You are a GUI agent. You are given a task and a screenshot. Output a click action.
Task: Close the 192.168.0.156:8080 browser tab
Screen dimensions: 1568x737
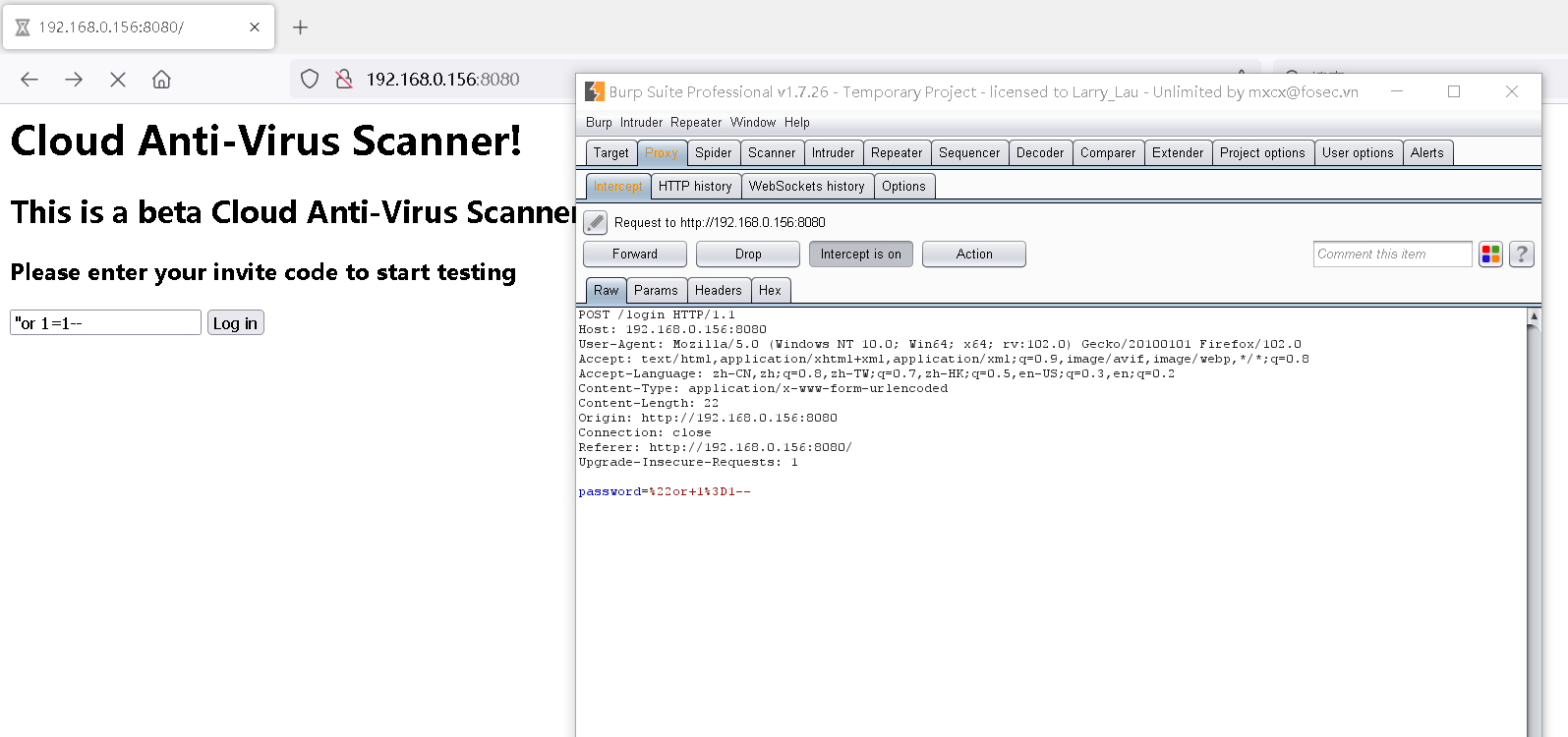(x=255, y=28)
